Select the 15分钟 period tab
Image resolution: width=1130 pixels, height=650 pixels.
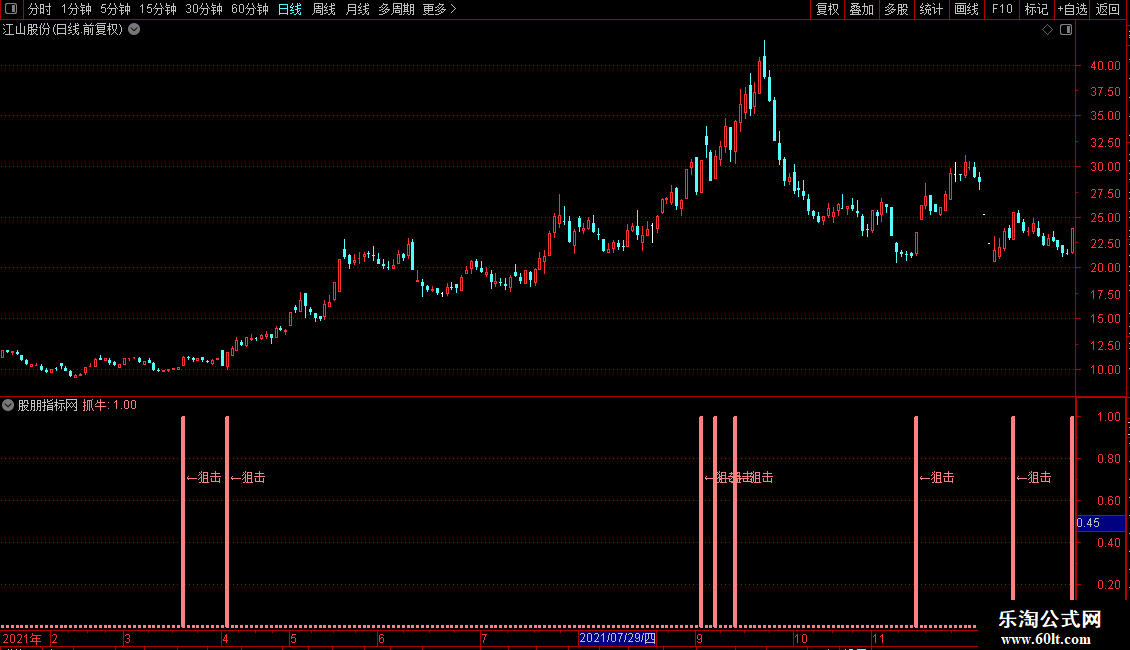158,9
